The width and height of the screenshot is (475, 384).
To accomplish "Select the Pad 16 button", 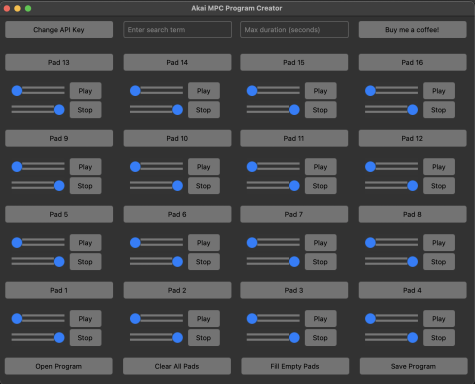I will pyautogui.click(x=413, y=62).
